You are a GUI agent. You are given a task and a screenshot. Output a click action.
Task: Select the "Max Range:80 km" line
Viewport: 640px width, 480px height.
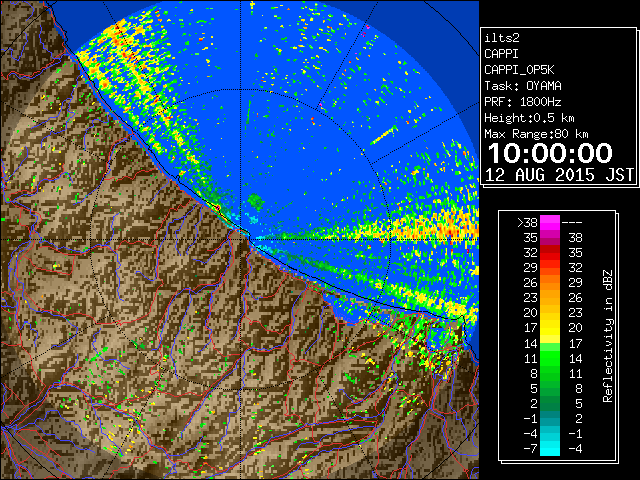(536, 134)
